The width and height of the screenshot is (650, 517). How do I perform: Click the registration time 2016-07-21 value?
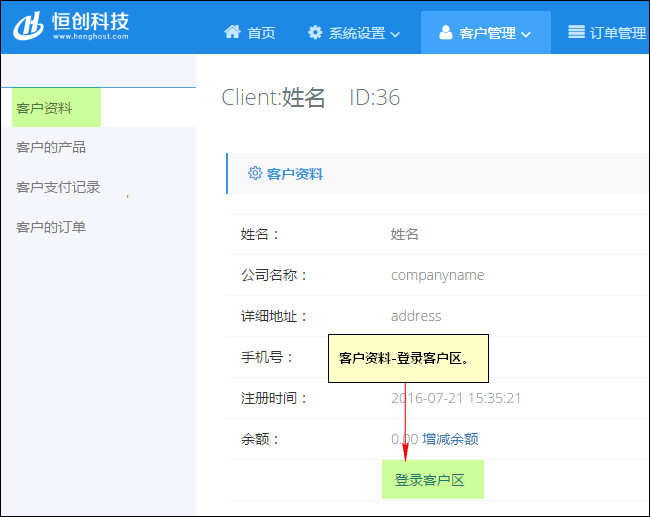coord(456,398)
